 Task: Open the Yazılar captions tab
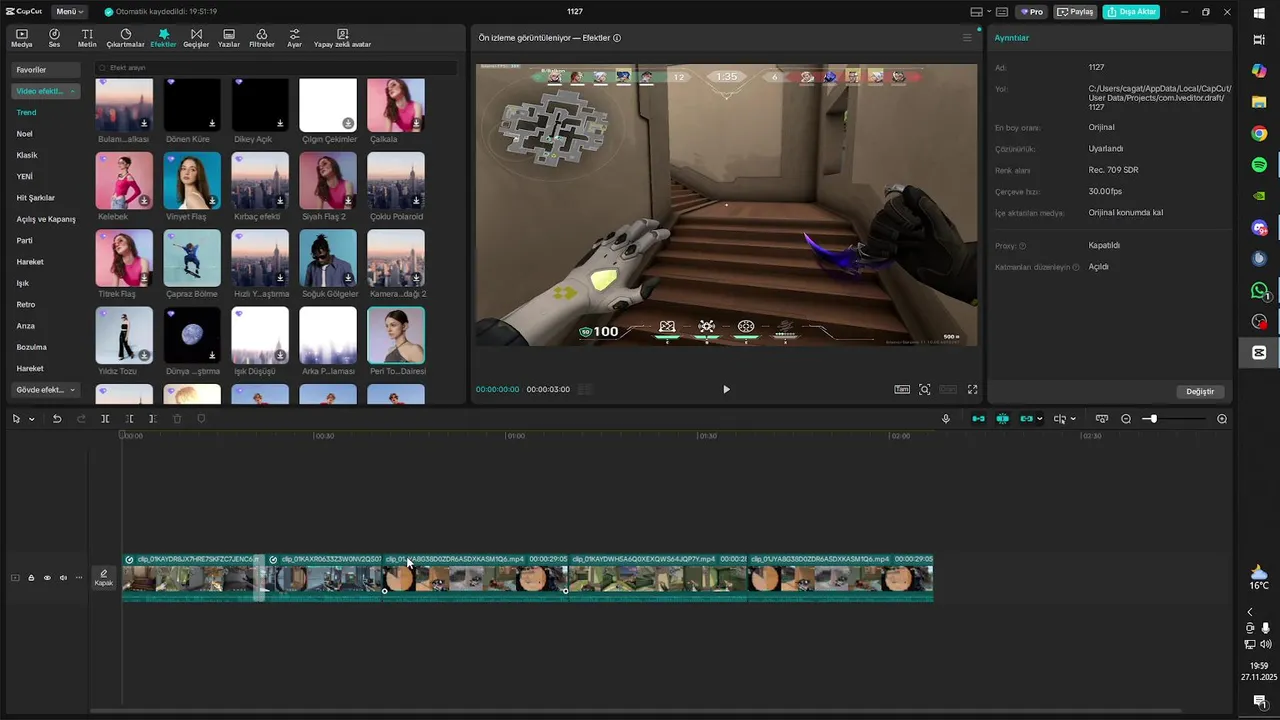tap(229, 38)
